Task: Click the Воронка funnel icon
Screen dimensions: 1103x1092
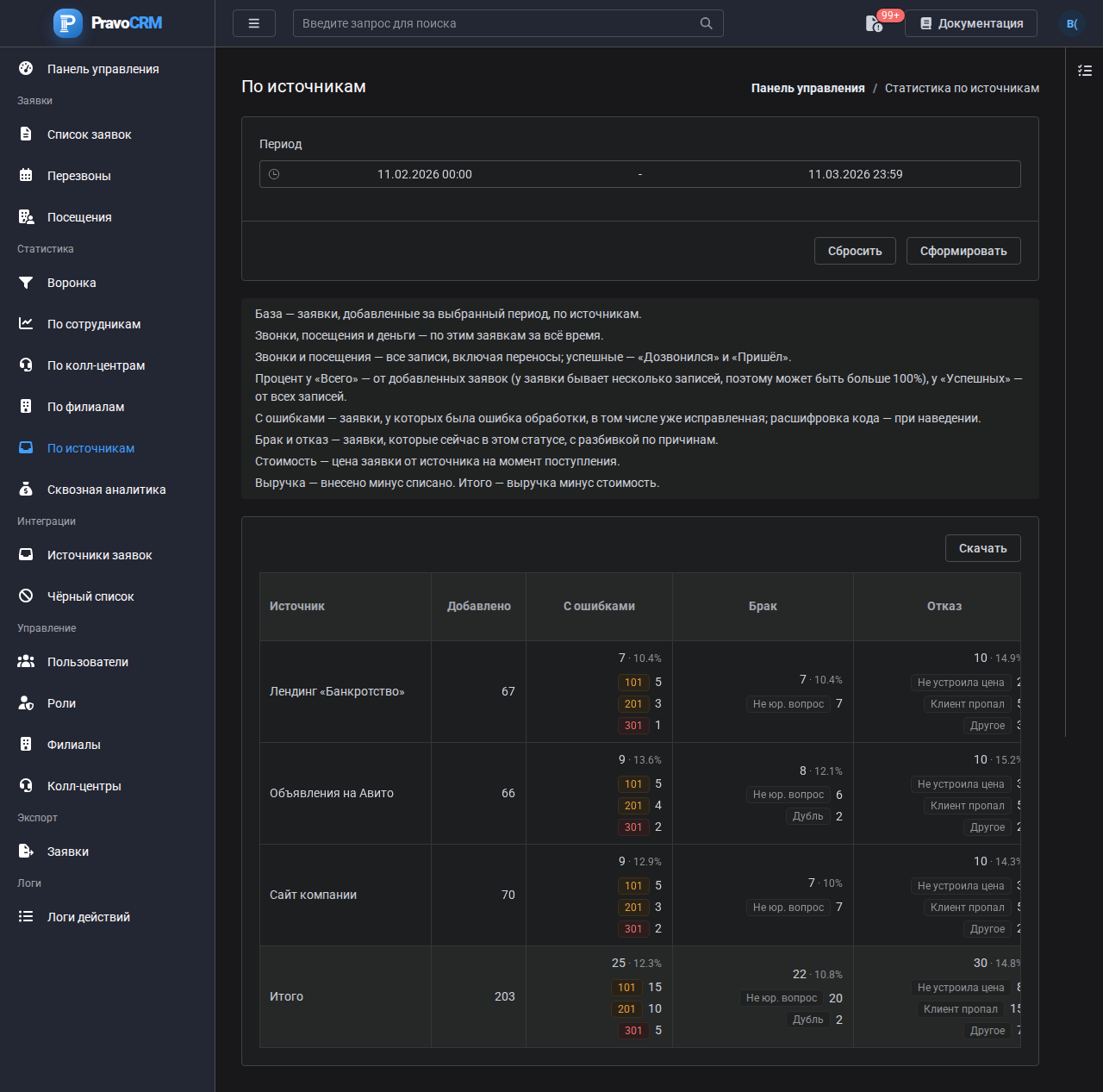Action: [x=26, y=283]
